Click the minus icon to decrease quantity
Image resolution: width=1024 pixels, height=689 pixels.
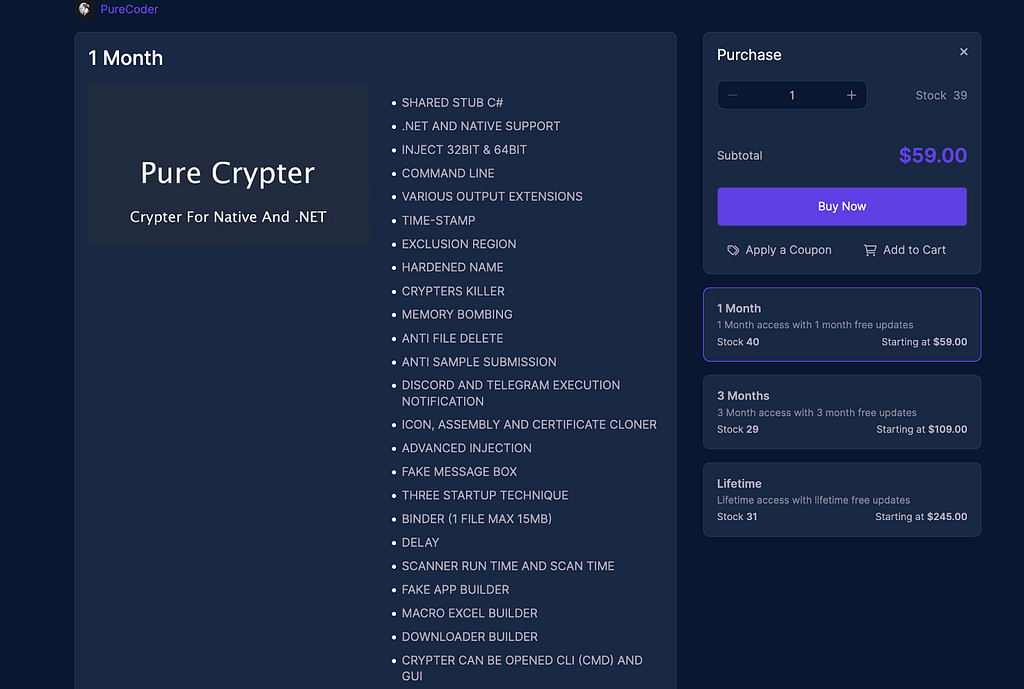(x=732, y=95)
